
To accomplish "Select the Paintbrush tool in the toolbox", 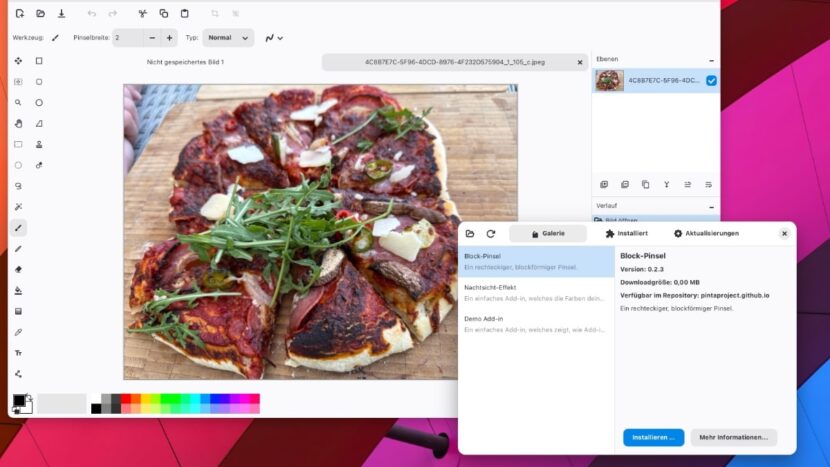I will (18, 227).
